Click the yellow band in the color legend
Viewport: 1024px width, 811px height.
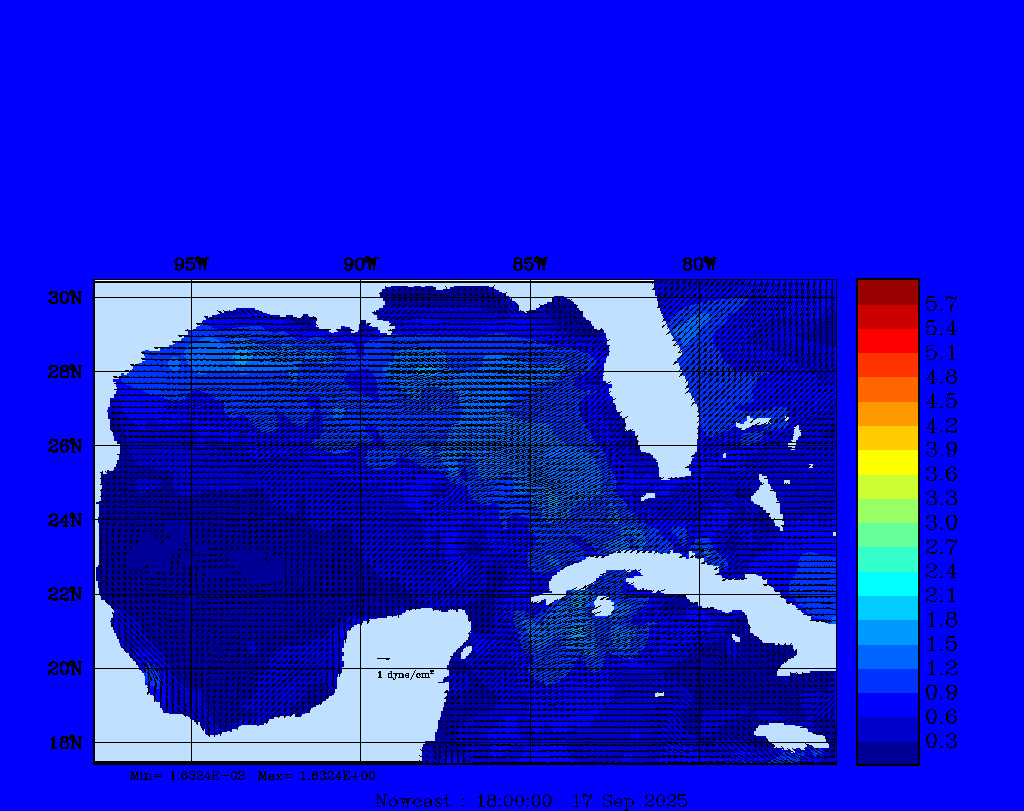(x=887, y=462)
